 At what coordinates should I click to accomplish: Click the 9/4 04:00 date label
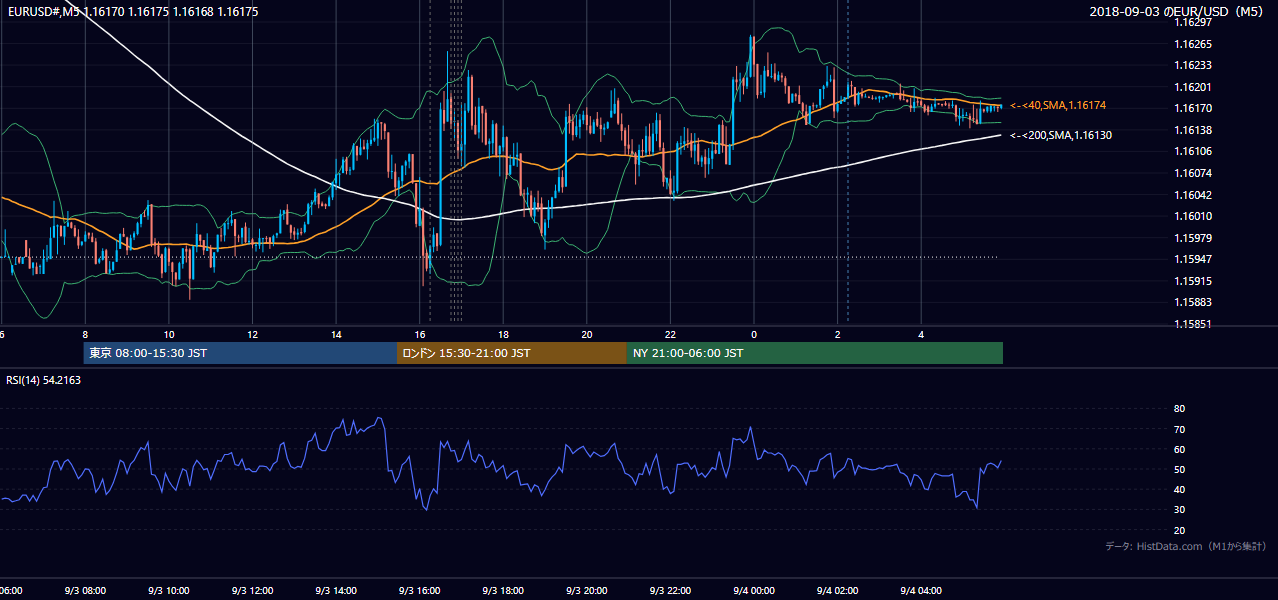point(920,590)
